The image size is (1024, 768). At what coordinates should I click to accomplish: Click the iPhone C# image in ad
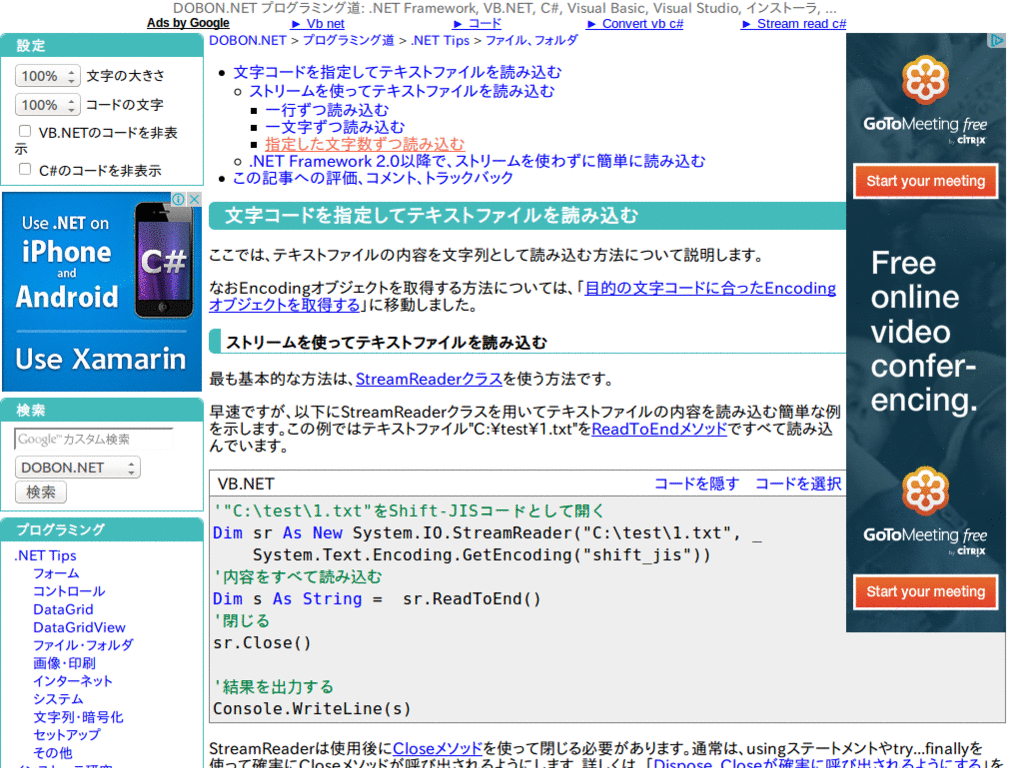[164, 261]
